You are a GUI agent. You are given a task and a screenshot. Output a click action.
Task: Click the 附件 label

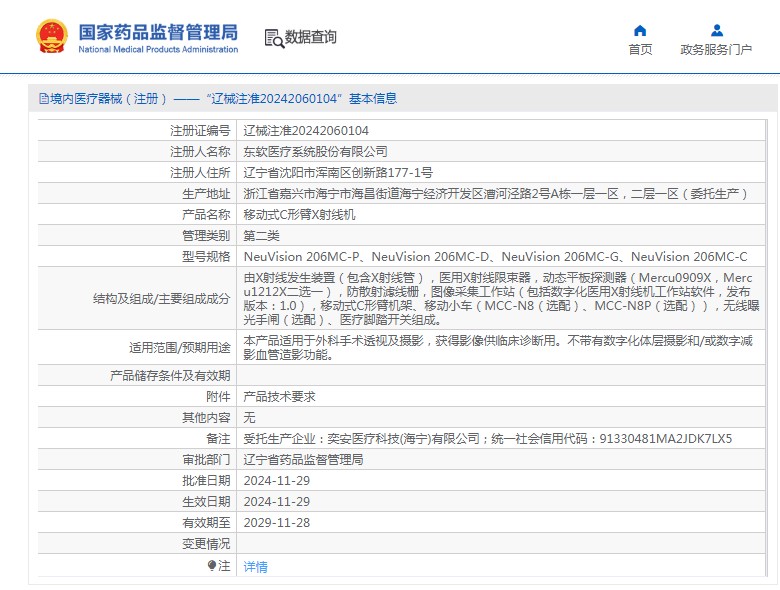click(x=218, y=396)
